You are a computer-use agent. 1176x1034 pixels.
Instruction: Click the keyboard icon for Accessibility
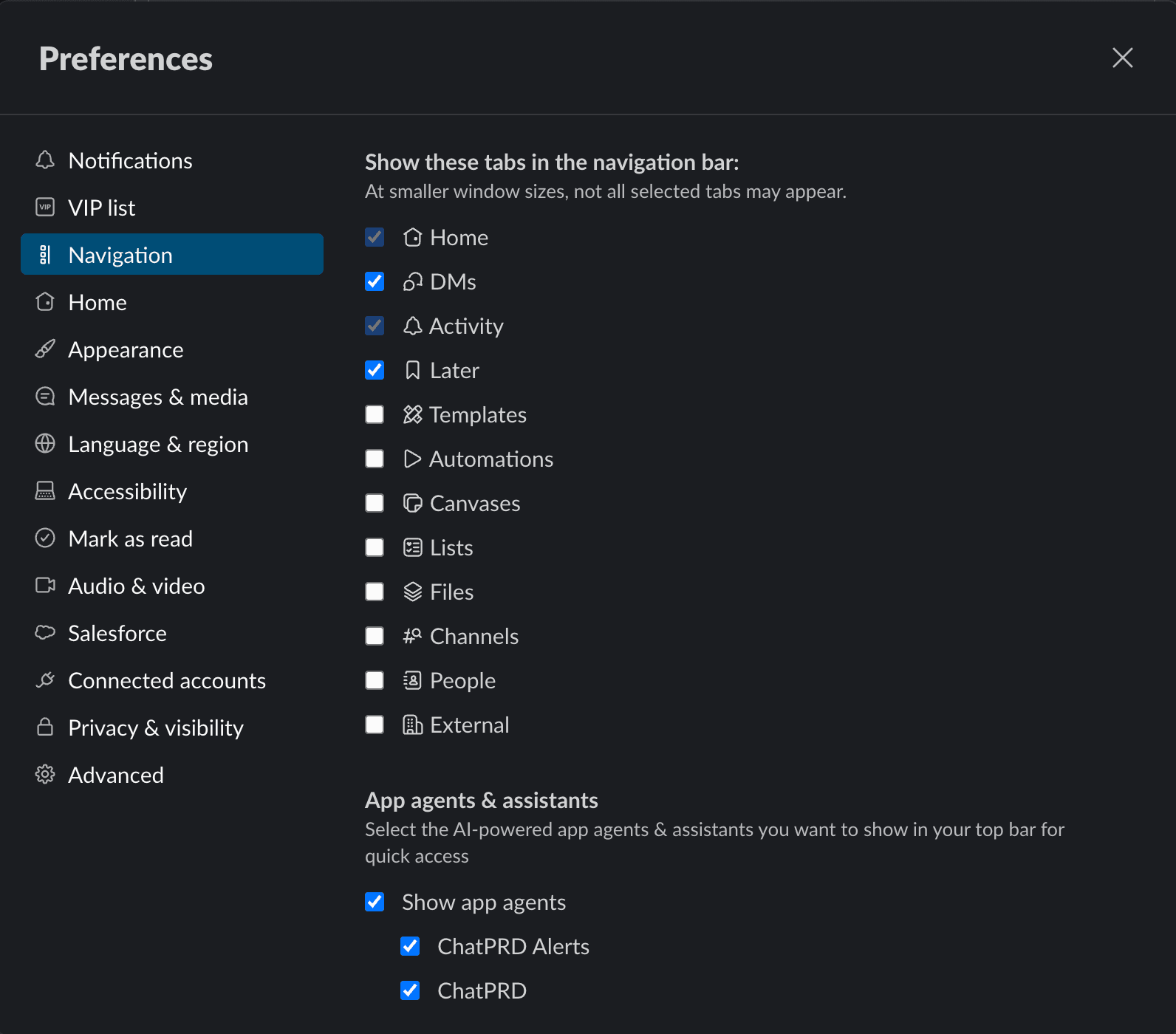pyautogui.click(x=45, y=491)
